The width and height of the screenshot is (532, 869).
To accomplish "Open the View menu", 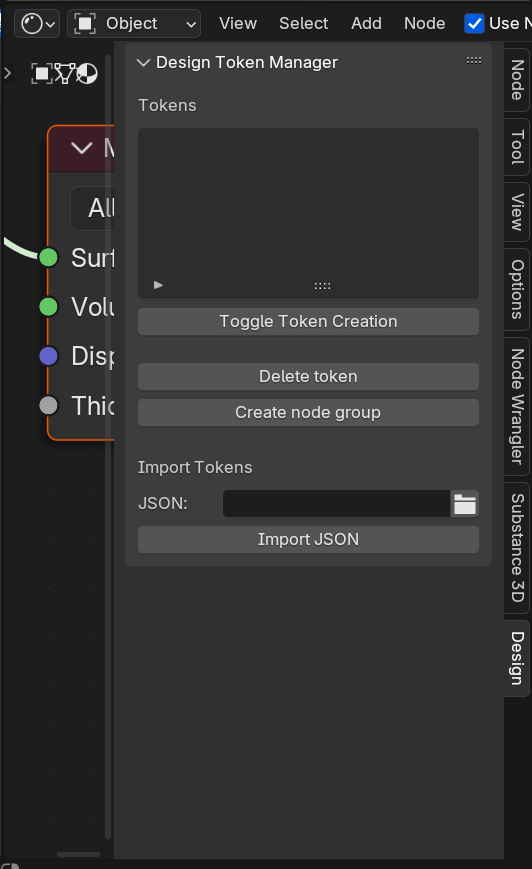I will pos(238,24).
